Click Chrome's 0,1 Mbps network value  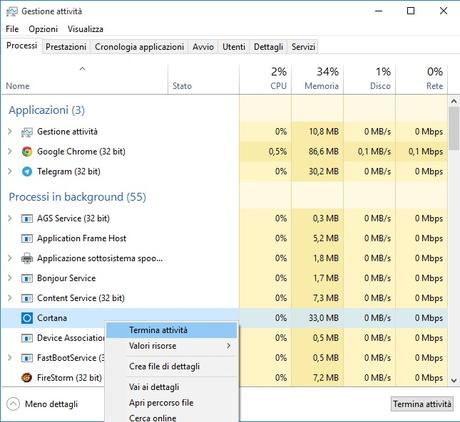tap(426, 152)
